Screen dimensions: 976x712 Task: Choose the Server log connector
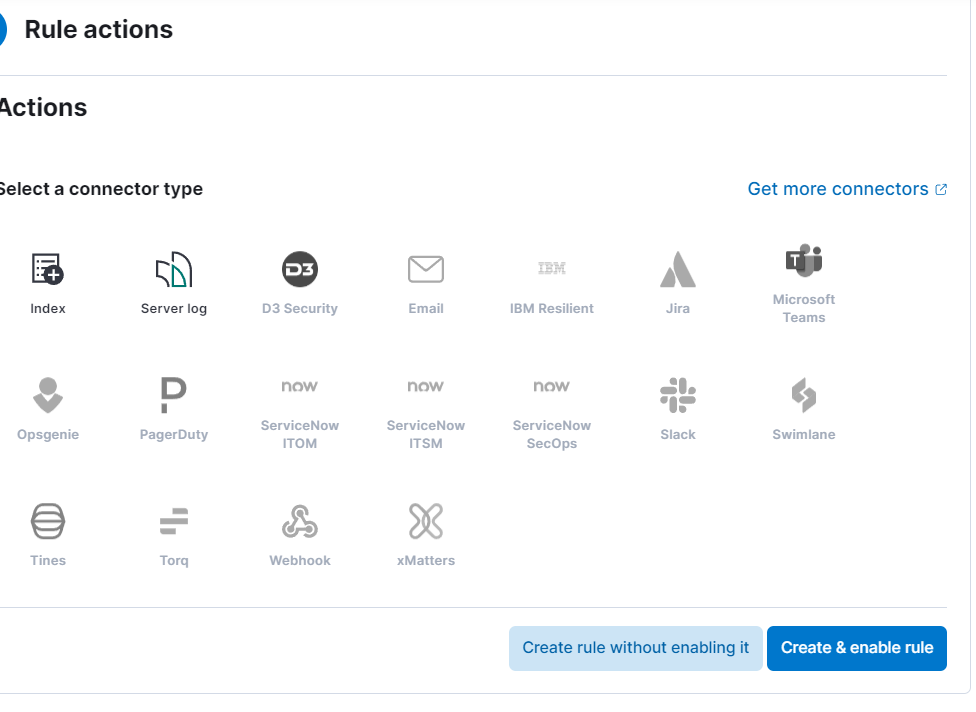pos(174,283)
